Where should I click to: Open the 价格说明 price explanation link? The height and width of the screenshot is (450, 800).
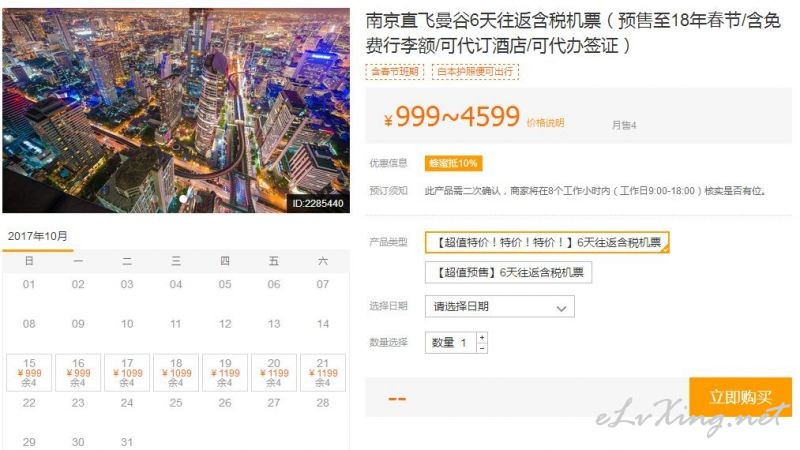click(x=545, y=123)
